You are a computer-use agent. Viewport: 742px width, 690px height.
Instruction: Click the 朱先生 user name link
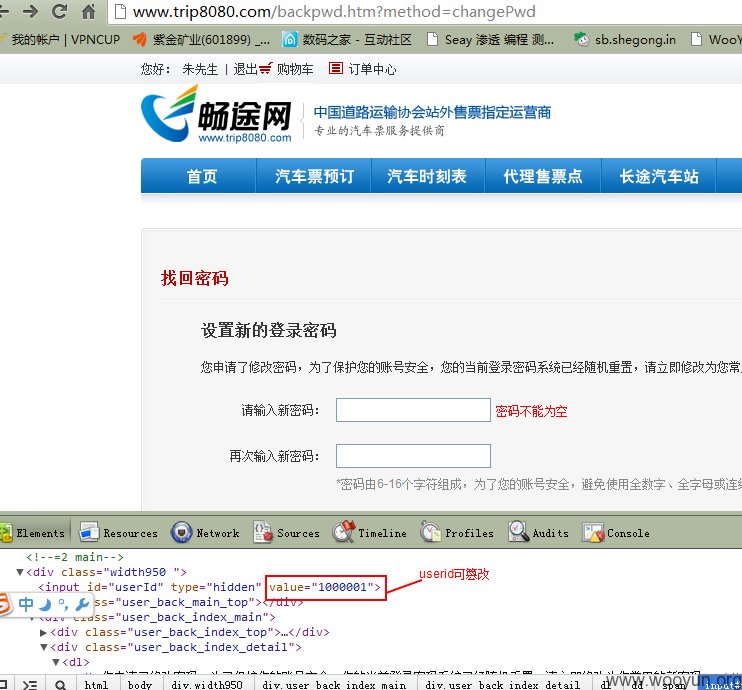200,69
